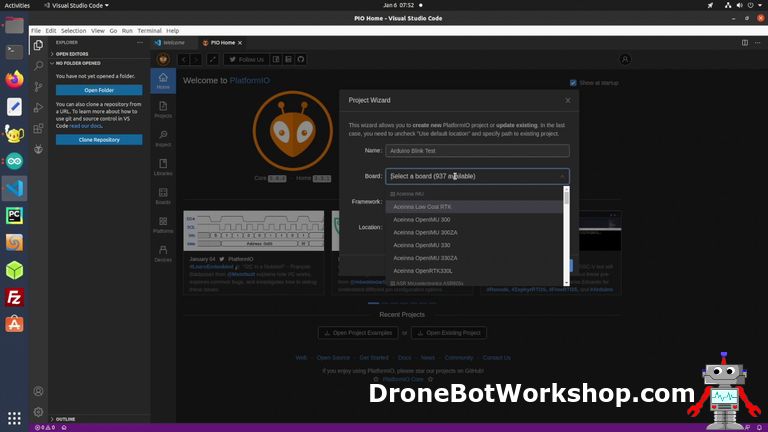Image resolution: width=768 pixels, height=432 pixels.
Task: Select Aceinna OpenIMU 300 board
Action: pos(474,219)
